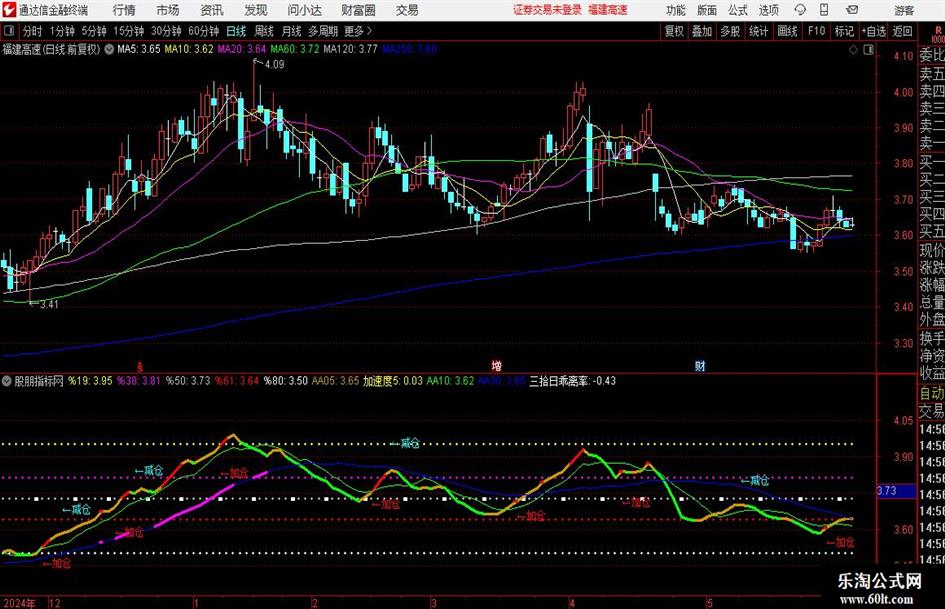
Task: Click the 标记 mark button
Action: point(844,31)
